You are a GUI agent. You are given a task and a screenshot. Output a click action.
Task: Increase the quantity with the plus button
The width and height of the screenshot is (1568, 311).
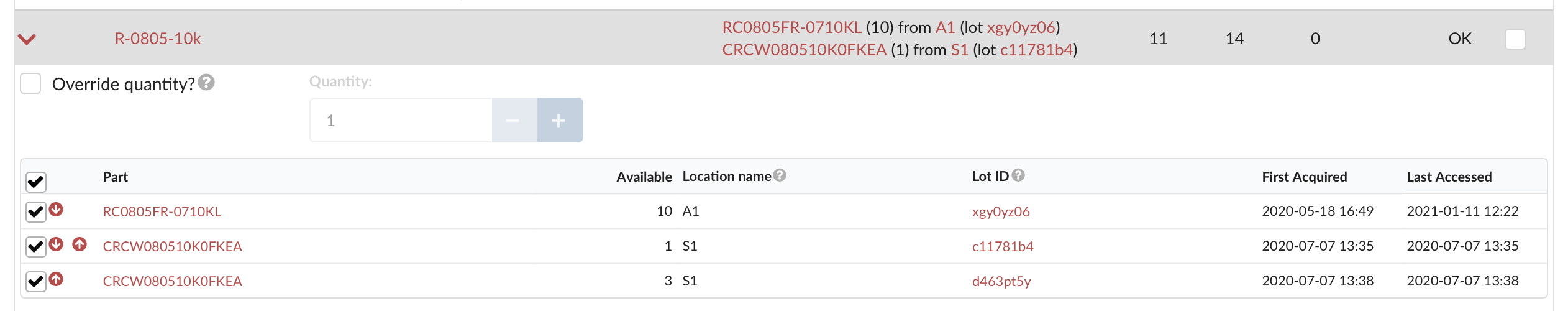[560, 120]
